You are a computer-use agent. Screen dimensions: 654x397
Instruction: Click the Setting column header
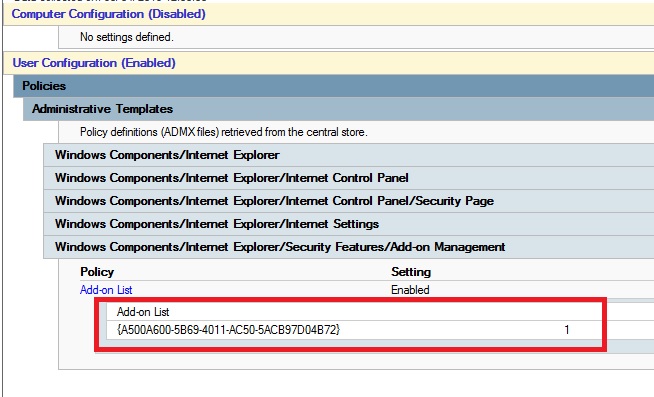coord(411,272)
